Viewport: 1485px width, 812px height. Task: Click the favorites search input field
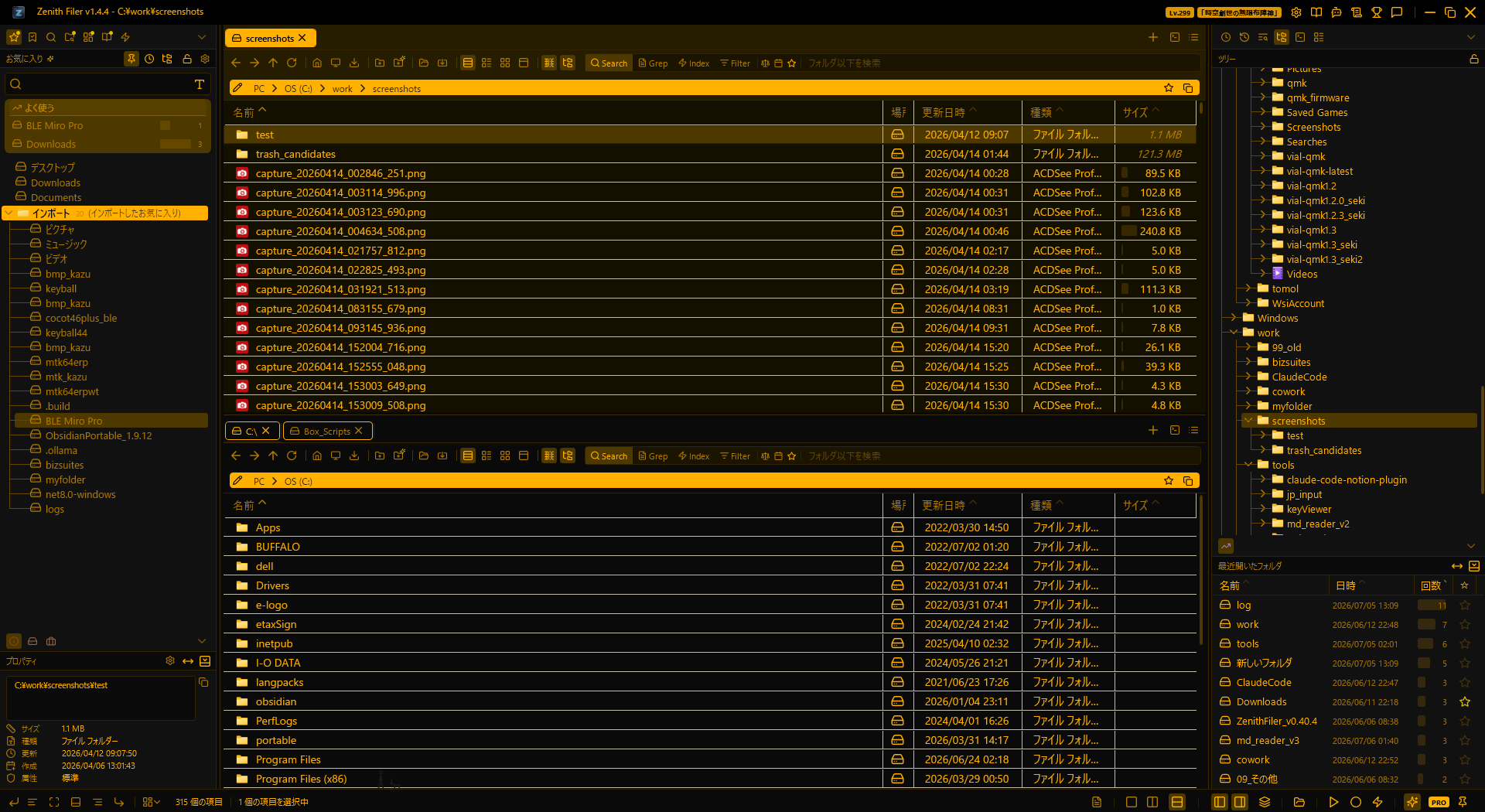tap(108, 84)
